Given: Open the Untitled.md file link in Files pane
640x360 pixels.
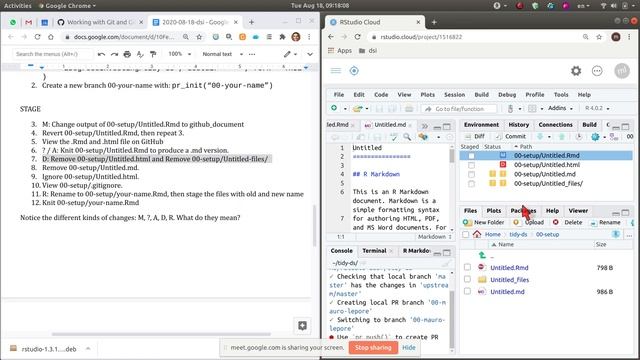Looking at the screenshot, I should click(507, 292).
